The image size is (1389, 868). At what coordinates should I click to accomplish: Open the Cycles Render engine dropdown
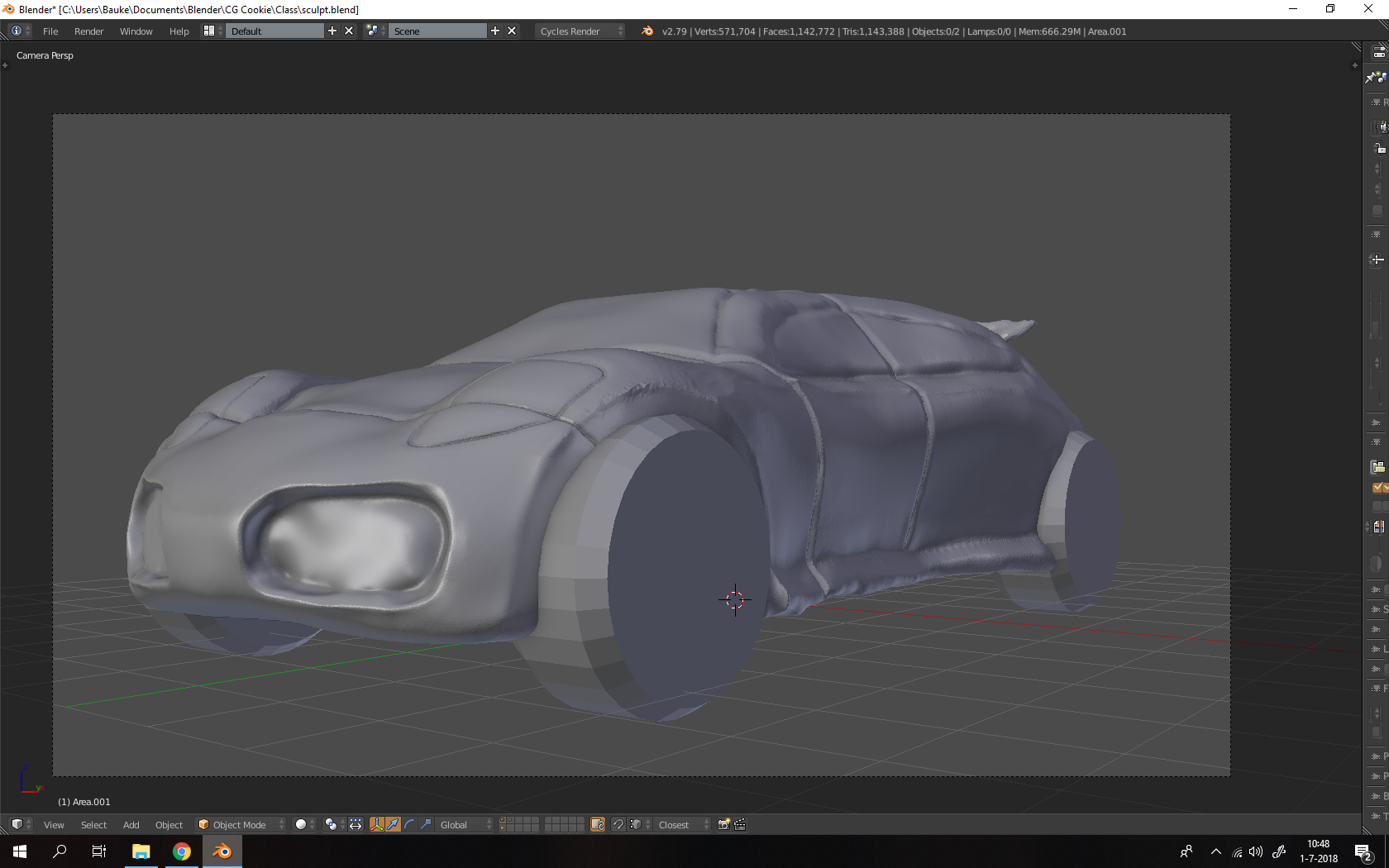point(580,31)
